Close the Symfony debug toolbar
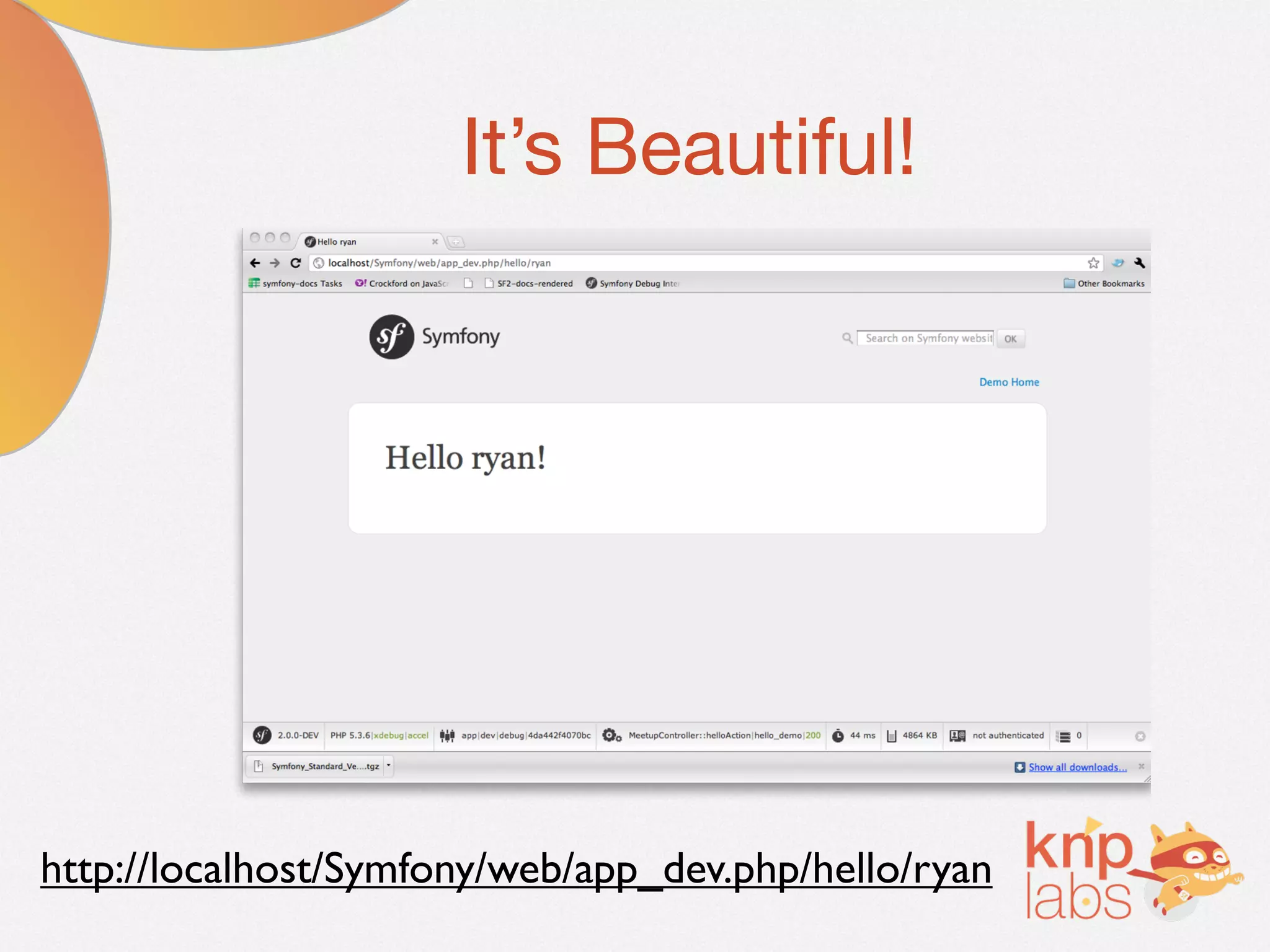The height and width of the screenshot is (952, 1270). coord(1140,736)
